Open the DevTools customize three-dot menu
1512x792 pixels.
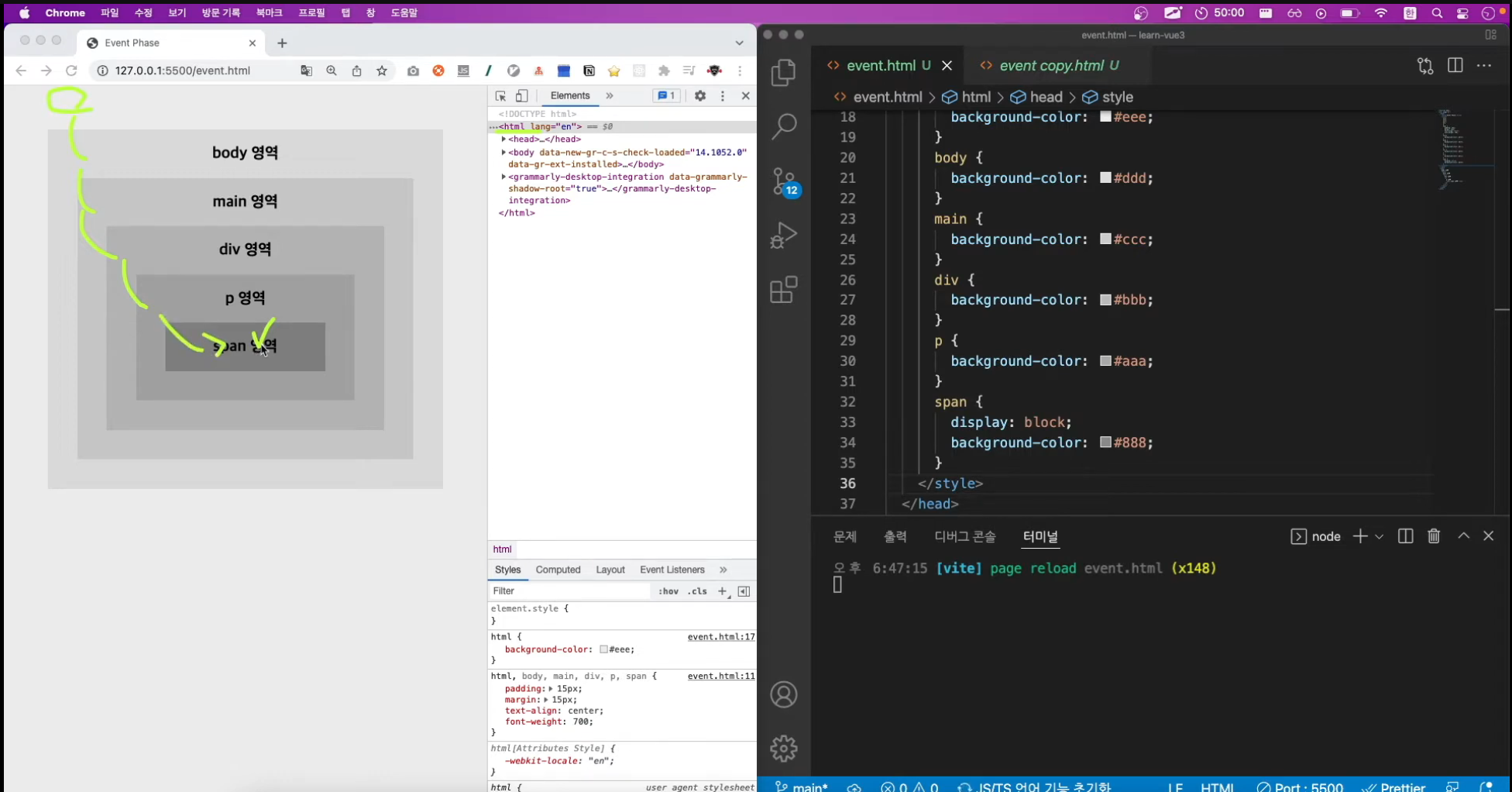click(723, 96)
